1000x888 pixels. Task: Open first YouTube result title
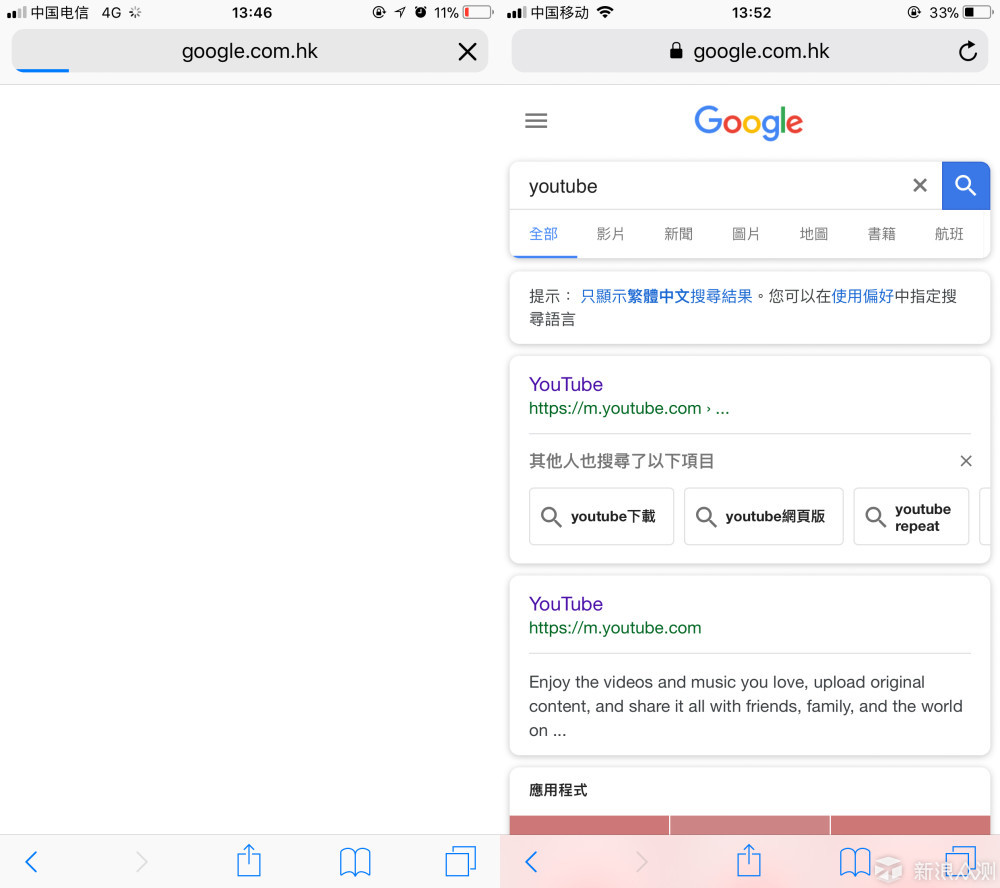566,384
